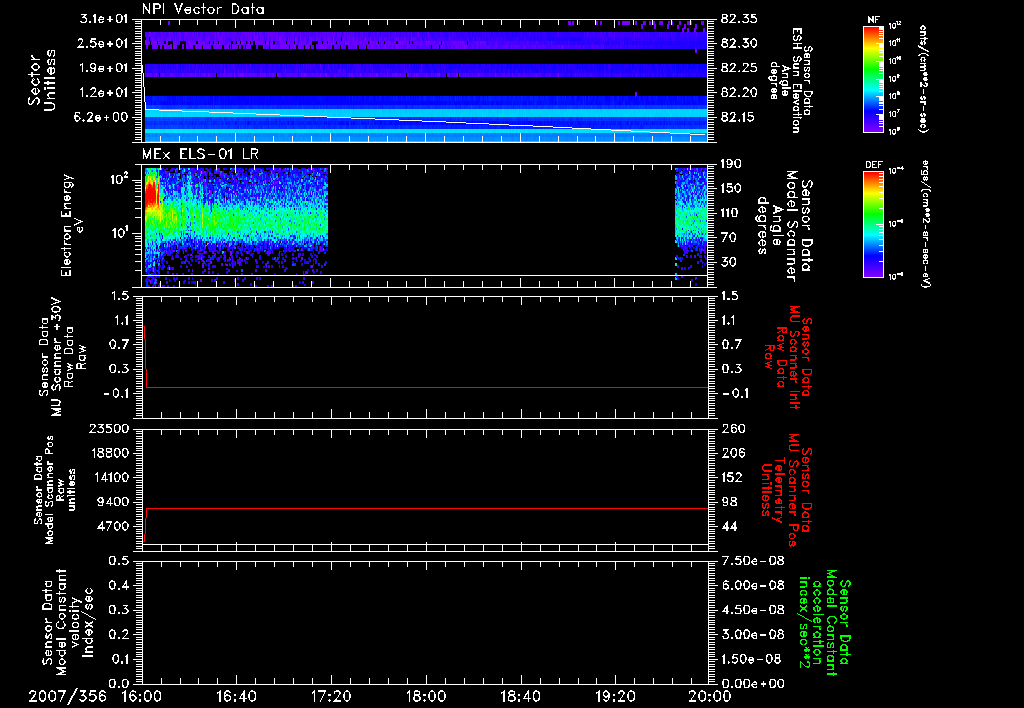The image size is (1024, 708).
Task: Select the NPI Vector Data panel title
Action: click(203, 8)
